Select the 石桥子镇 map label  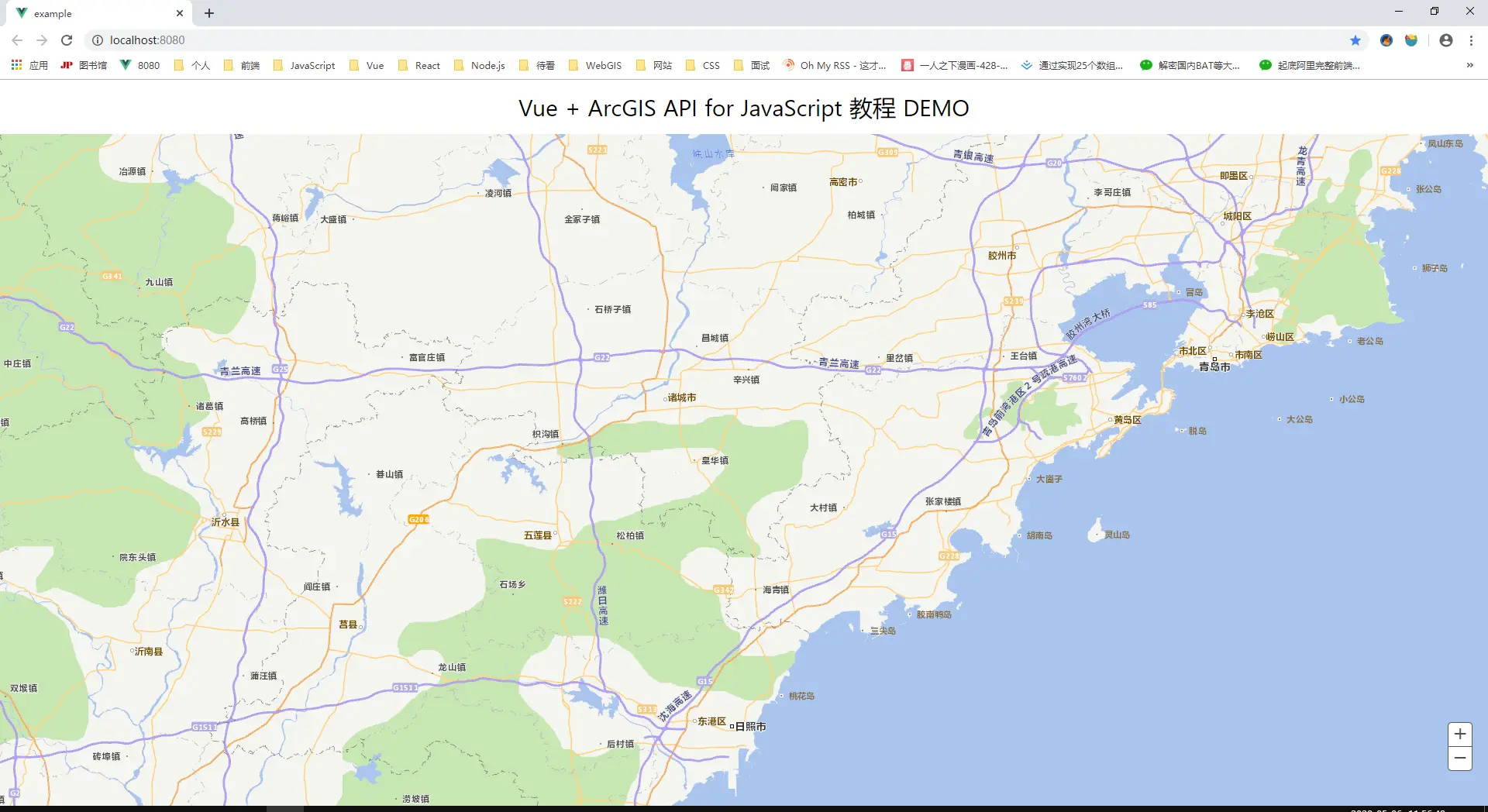coord(612,309)
